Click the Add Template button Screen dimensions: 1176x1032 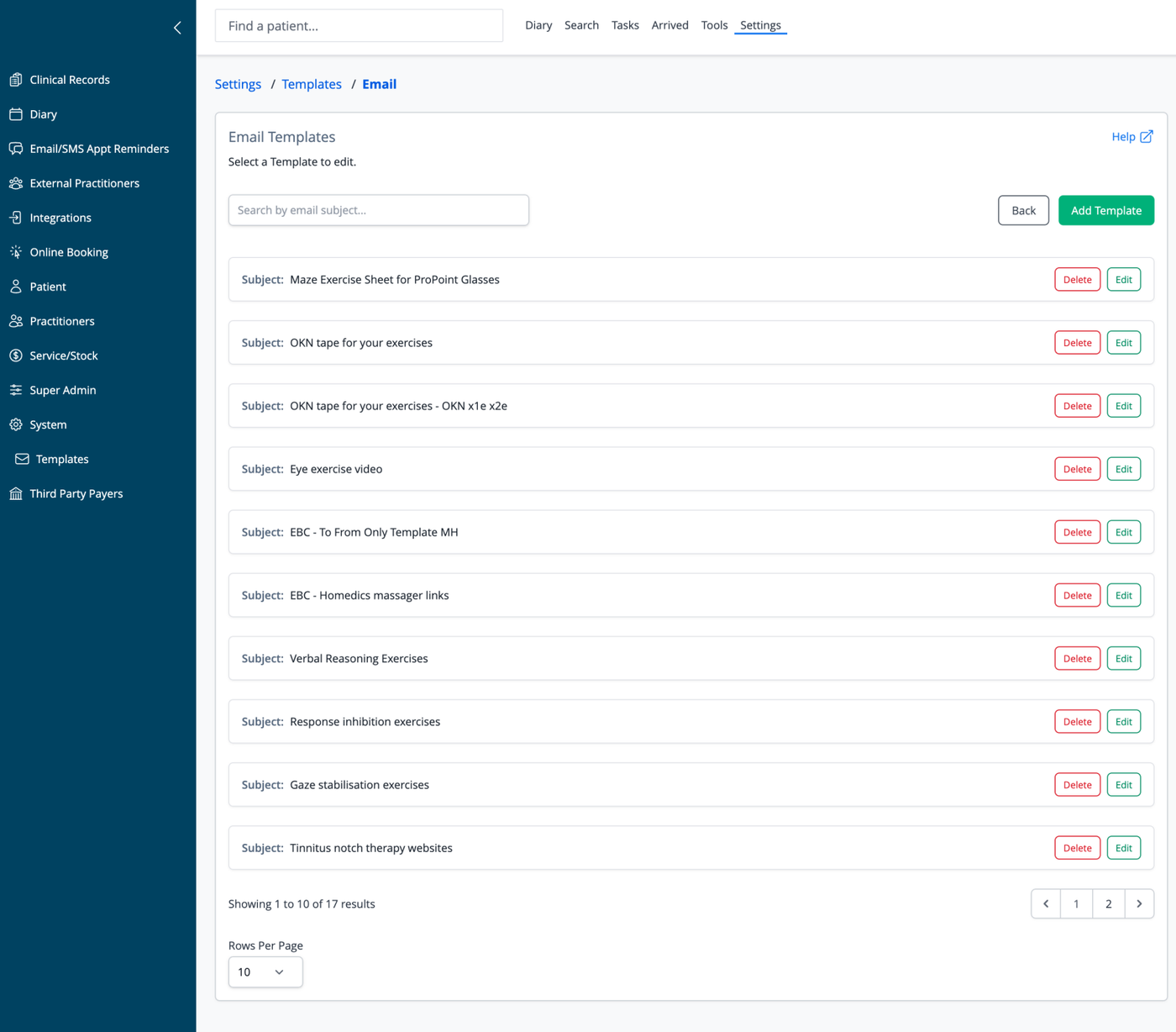1106,210
